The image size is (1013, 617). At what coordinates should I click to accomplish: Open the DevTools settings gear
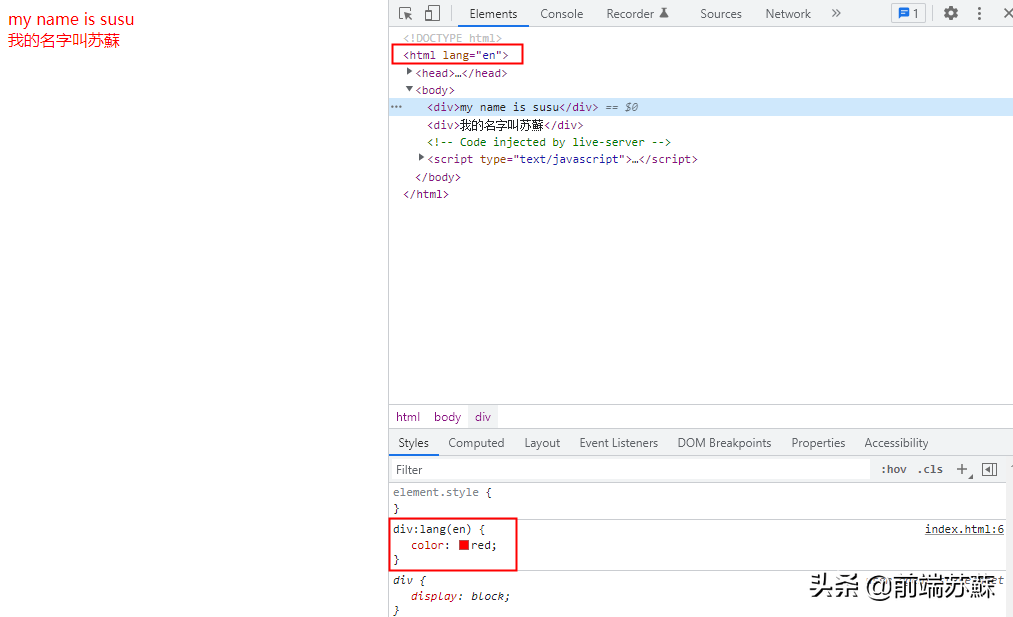tap(950, 13)
